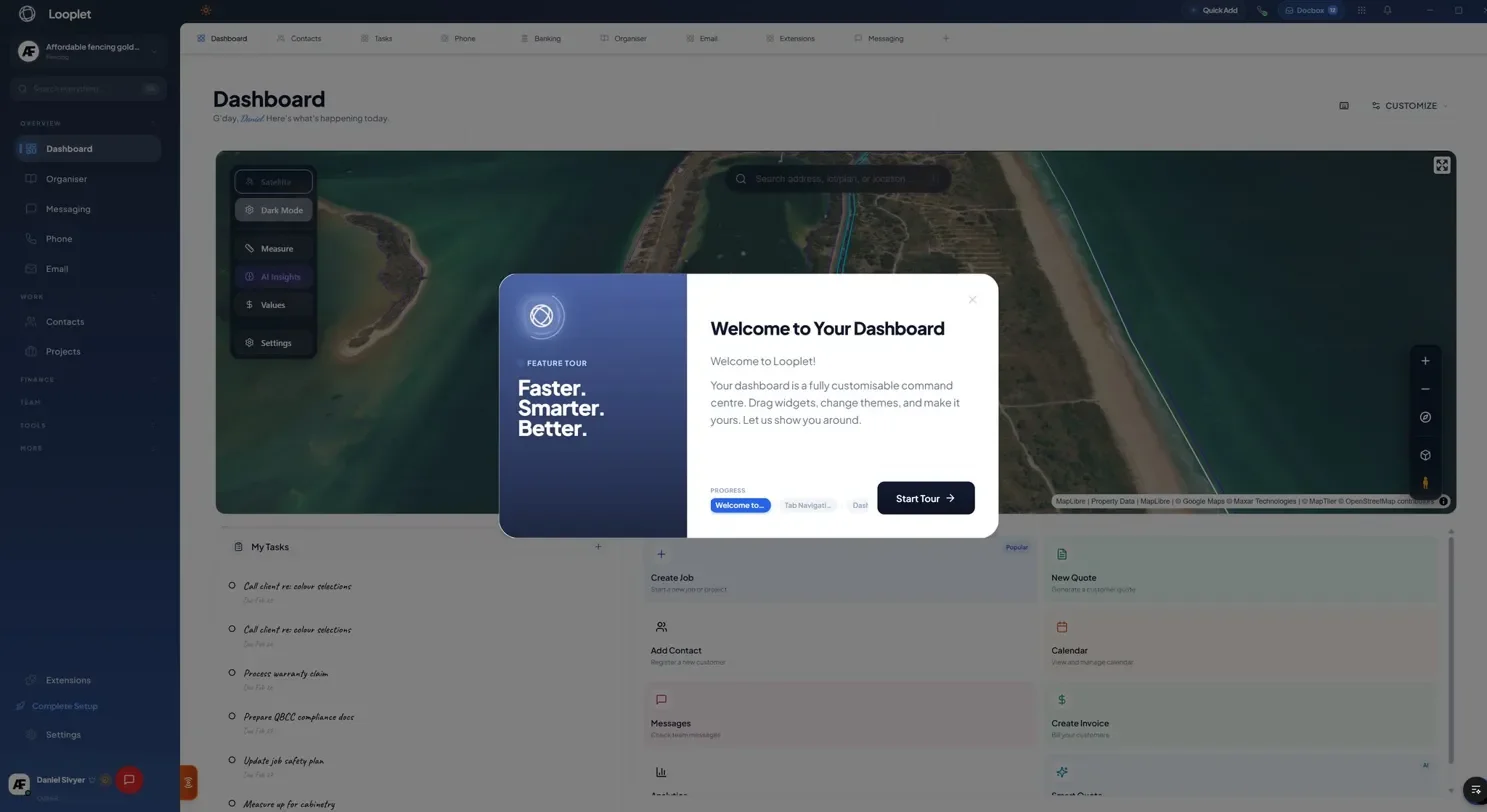
Task: Open Dashboard in the sidebar
Action: coord(88,148)
